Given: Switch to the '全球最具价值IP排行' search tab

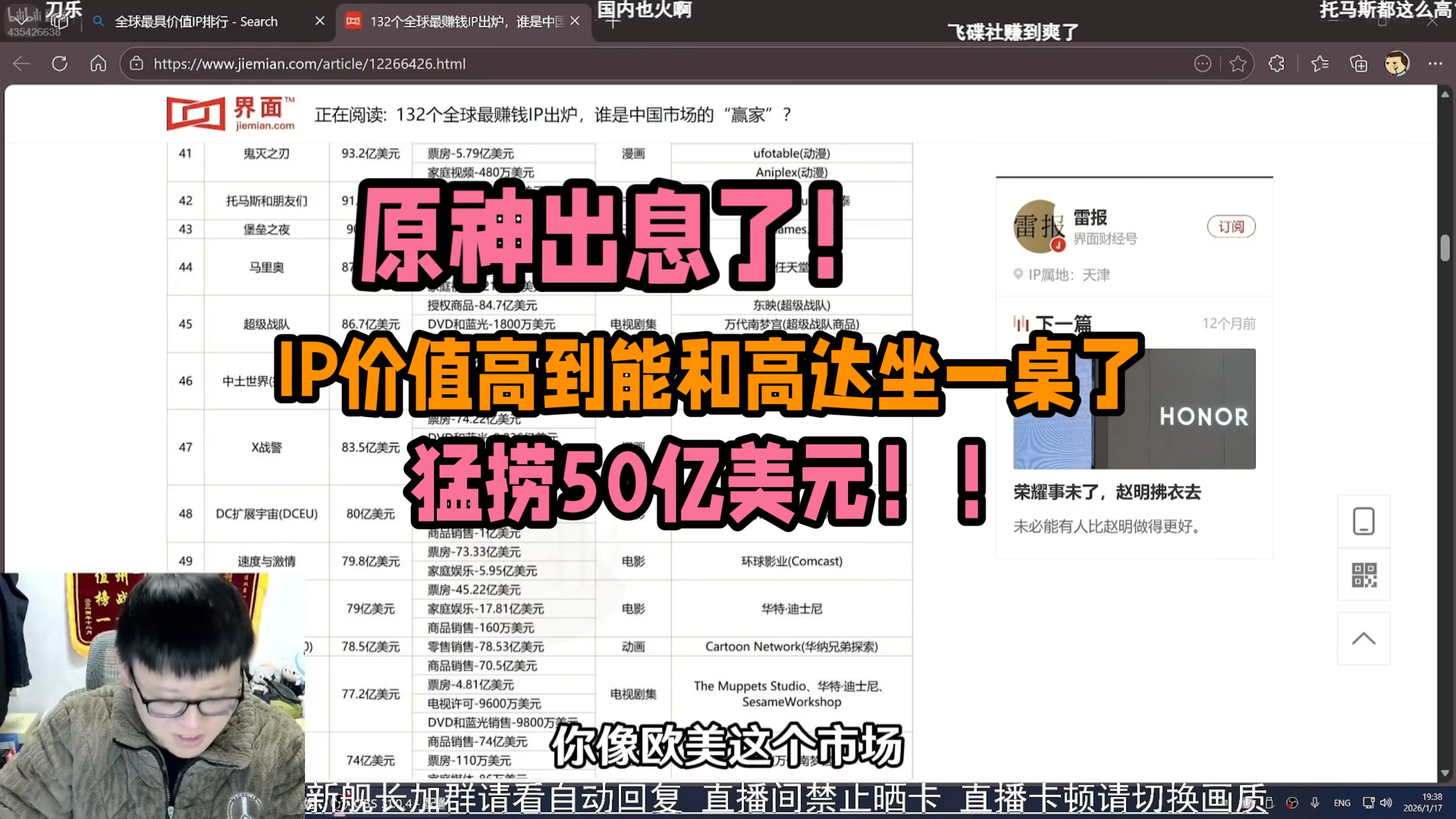Looking at the screenshot, I should coord(196,21).
